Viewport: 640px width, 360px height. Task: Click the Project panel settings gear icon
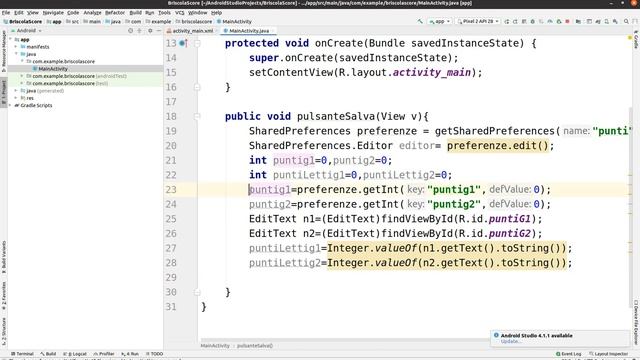(x=150, y=31)
